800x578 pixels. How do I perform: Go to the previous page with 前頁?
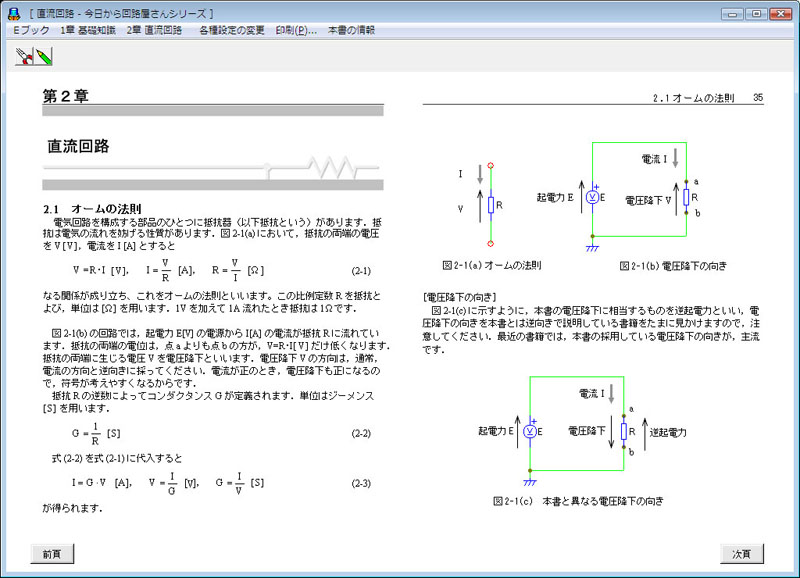click(x=52, y=554)
